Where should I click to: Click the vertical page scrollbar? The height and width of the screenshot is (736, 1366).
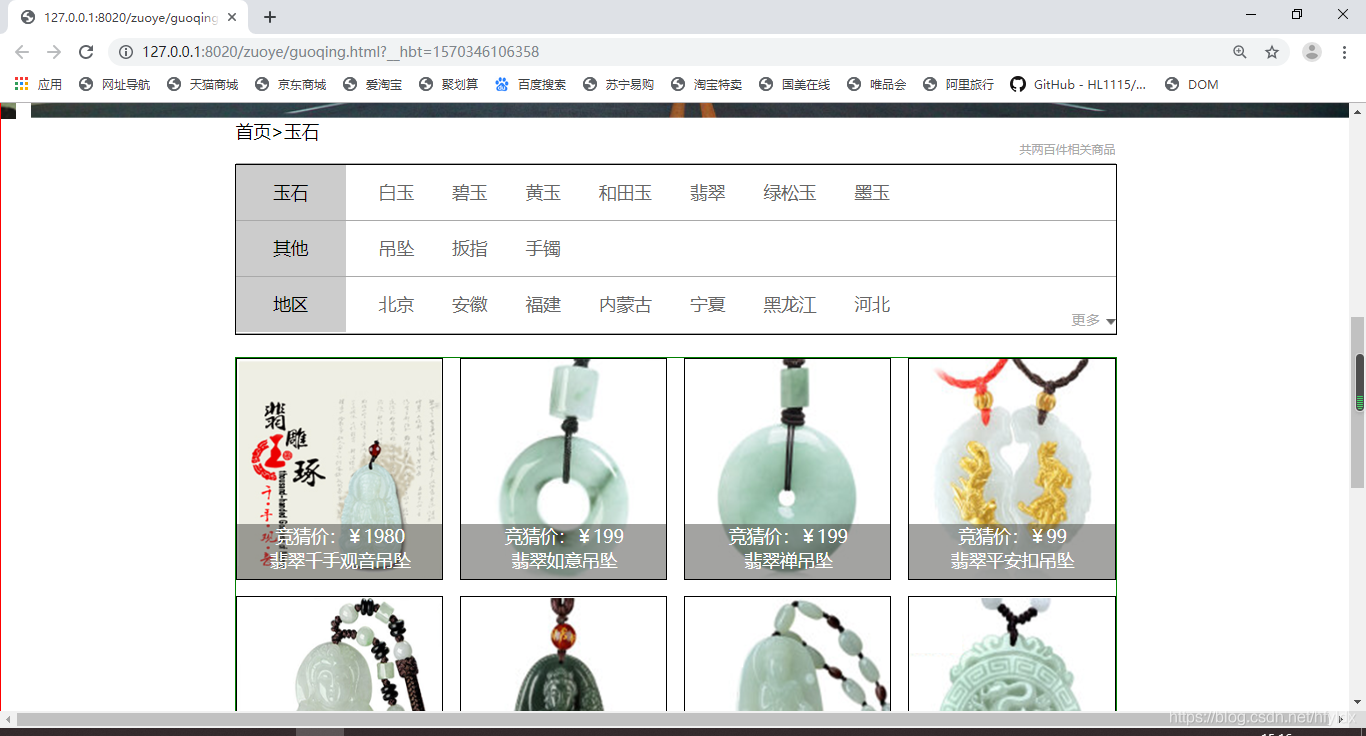[1359, 390]
